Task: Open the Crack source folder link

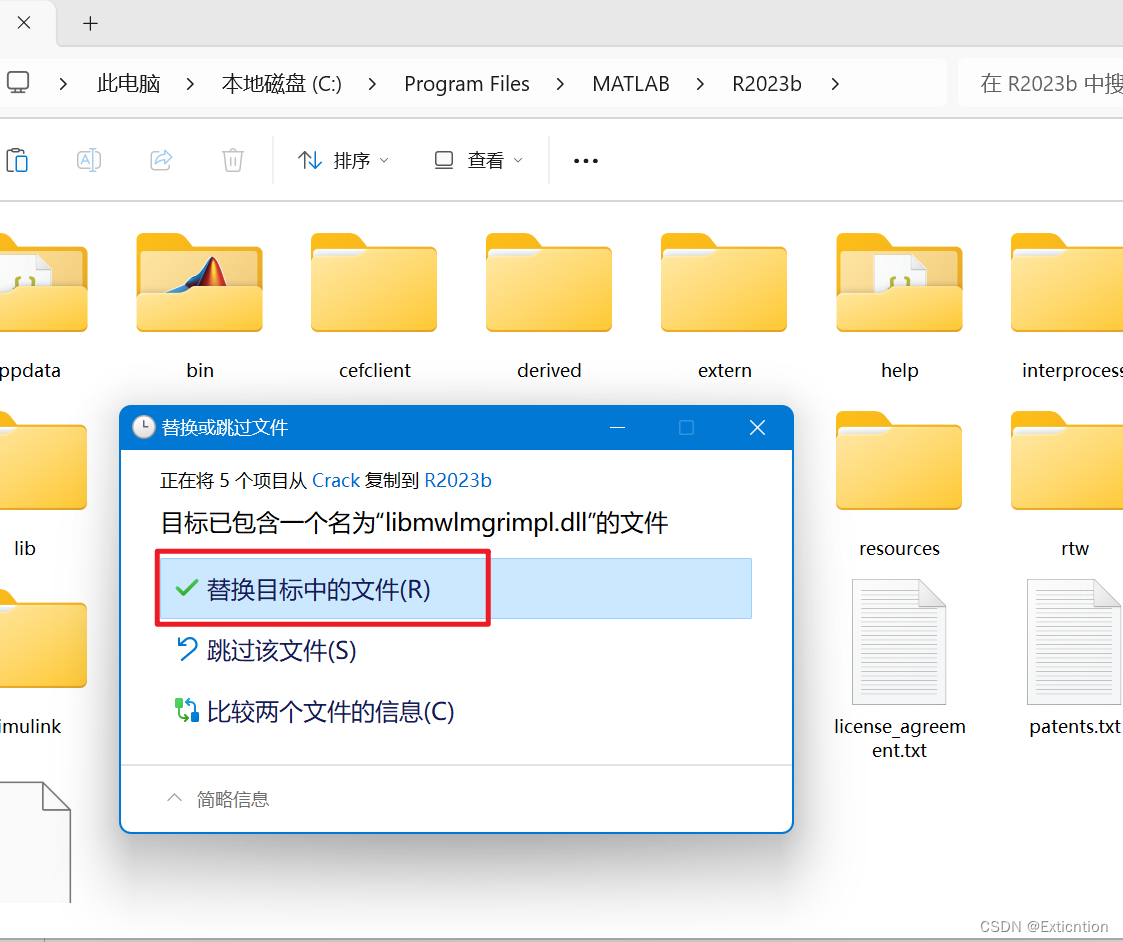Action: [x=335, y=480]
